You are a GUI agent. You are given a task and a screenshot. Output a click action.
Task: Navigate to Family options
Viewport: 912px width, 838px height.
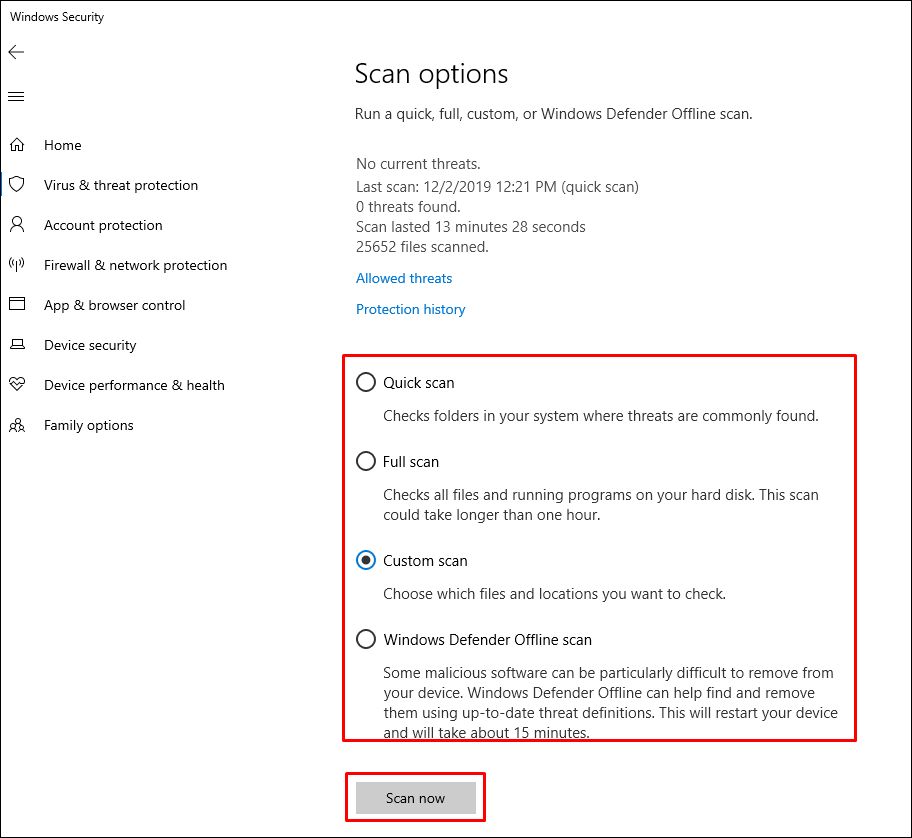pyautogui.click(x=88, y=425)
